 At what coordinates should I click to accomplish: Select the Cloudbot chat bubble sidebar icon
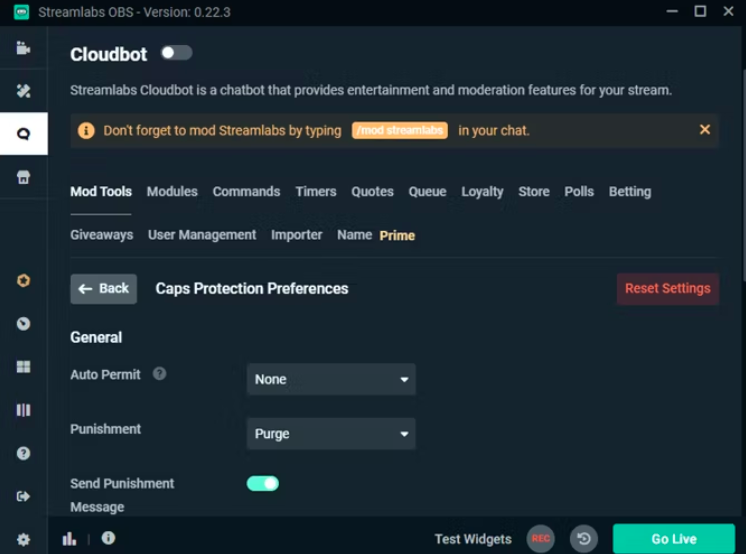(x=23, y=134)
